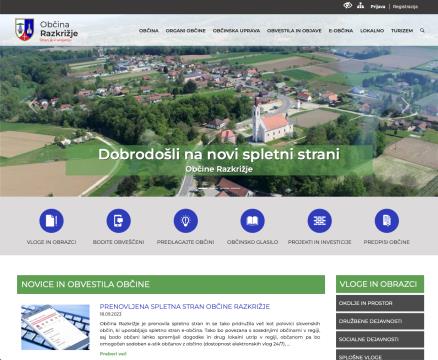Open the accessibility eye icon in top bar
The image size is (438, 360).
(x=348, y=6)
